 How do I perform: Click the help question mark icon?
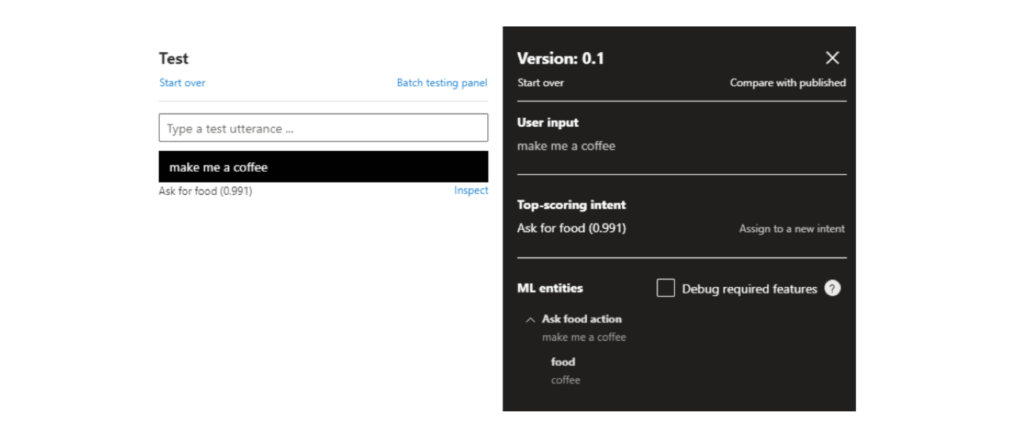(832, 288)
